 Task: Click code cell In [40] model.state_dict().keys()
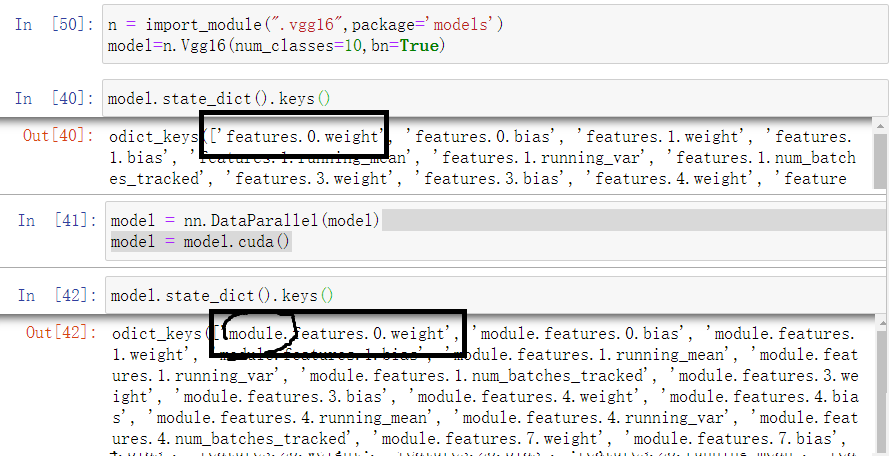[x=495, y=98]
